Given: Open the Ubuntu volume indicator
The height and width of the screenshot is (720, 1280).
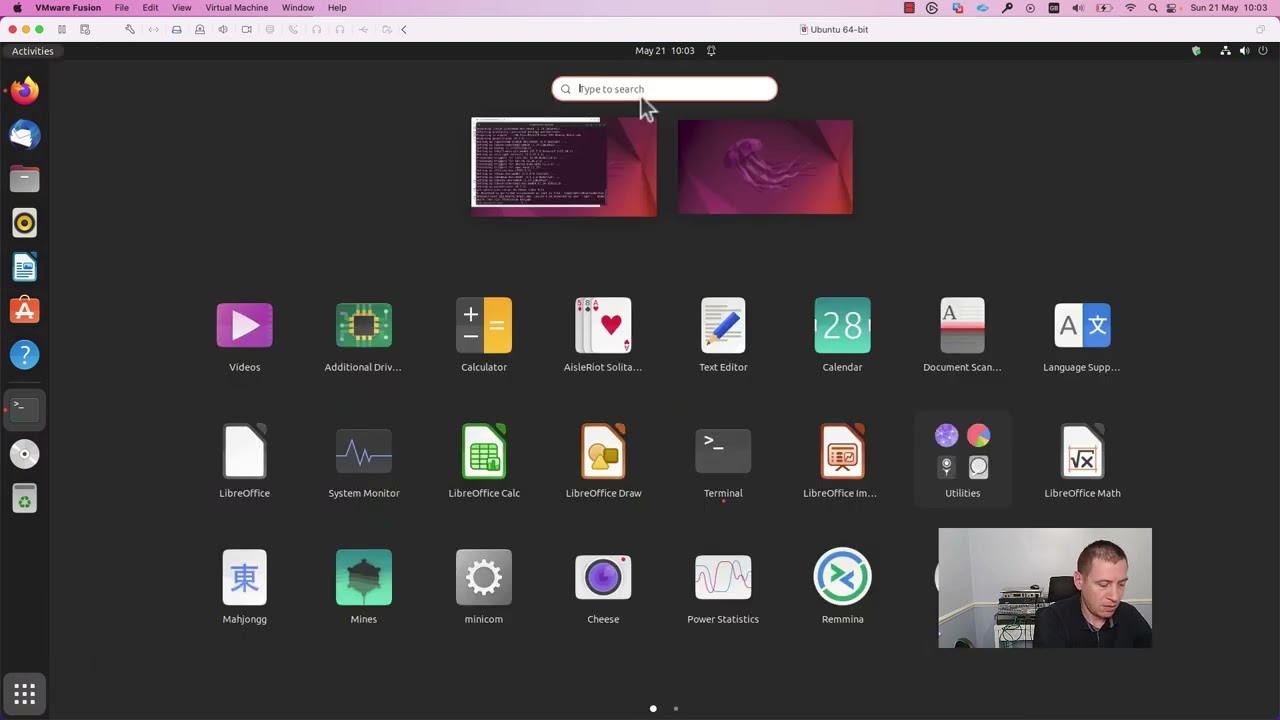Looking at the screenshot, I should click(1244, 51).
